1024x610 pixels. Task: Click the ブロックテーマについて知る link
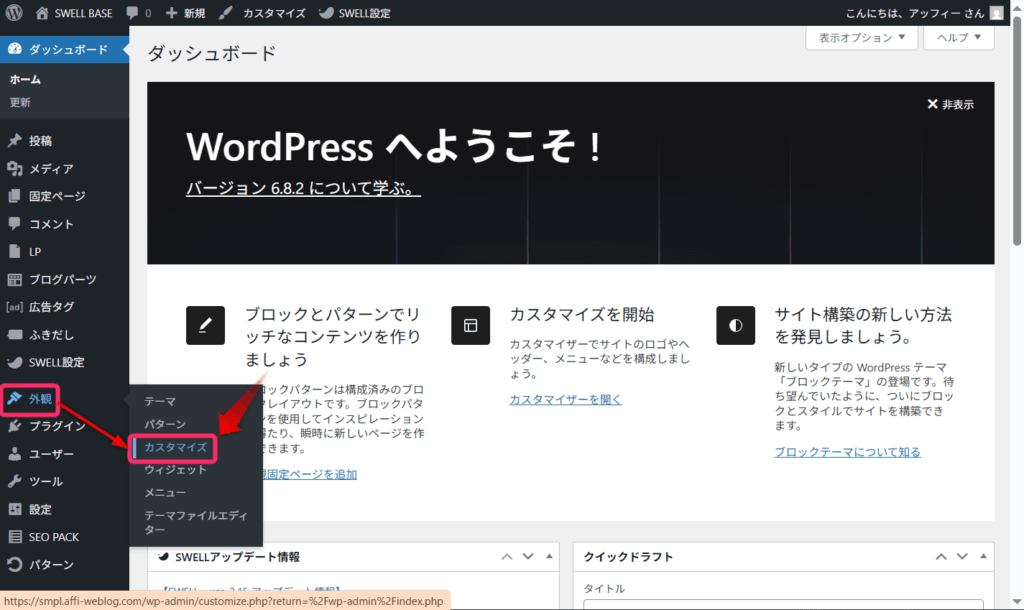coord(847,452)
